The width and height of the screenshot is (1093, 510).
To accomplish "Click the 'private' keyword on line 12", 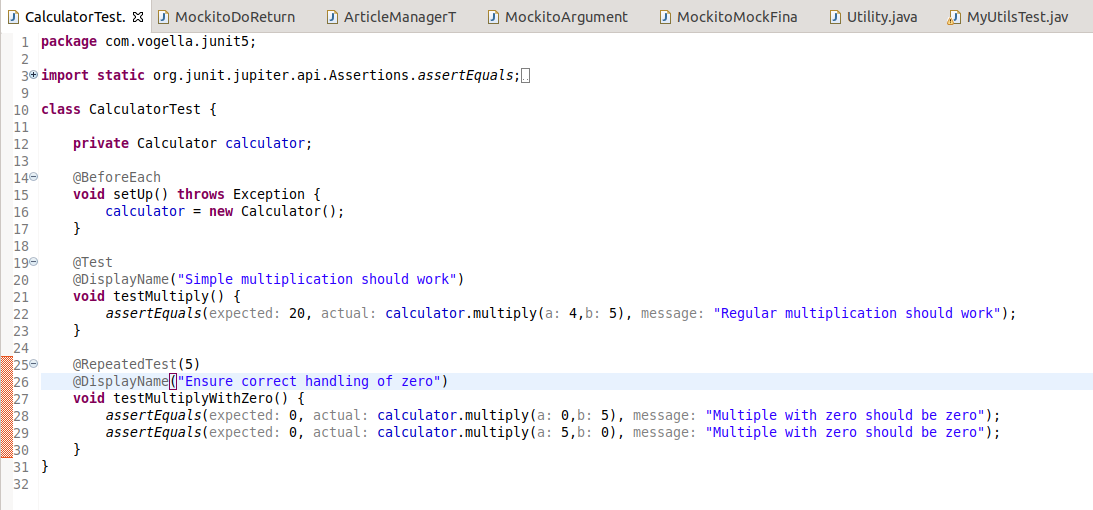I will 101,144.
